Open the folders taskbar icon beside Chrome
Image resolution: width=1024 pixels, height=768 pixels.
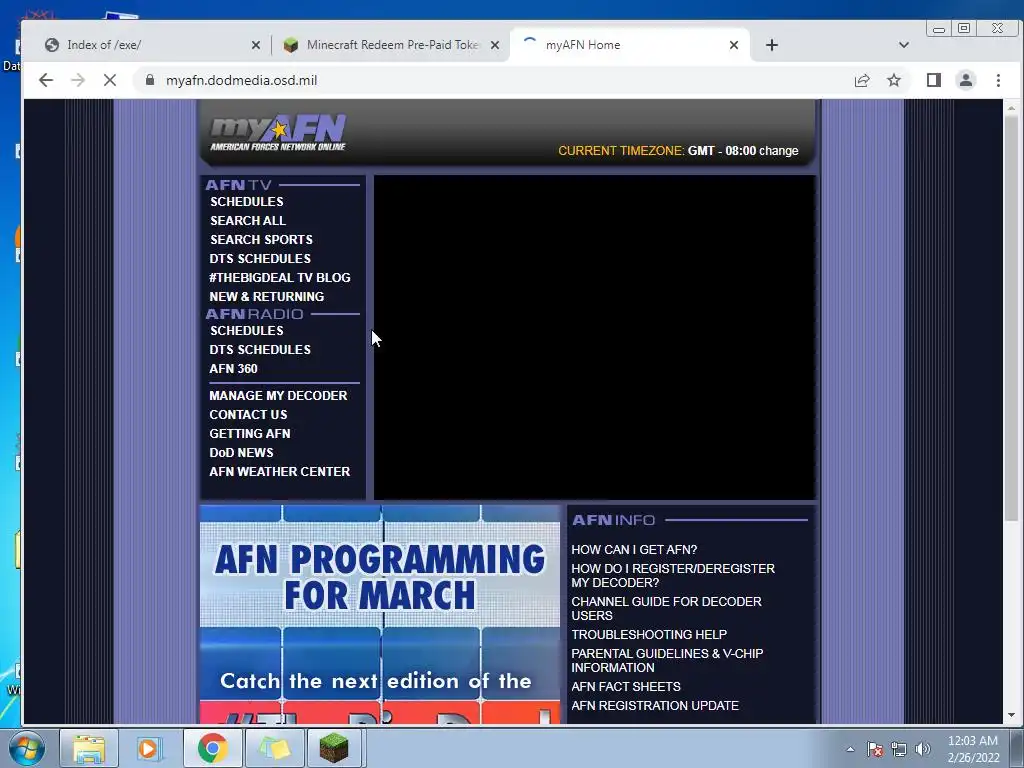pos(274,748)
